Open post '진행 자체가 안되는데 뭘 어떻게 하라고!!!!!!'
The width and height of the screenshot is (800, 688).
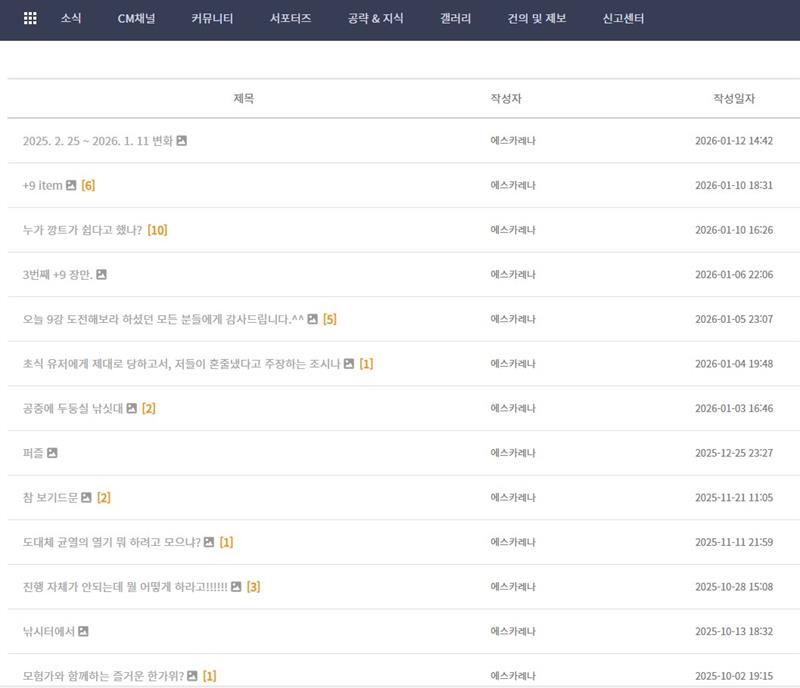click(125, 586)
